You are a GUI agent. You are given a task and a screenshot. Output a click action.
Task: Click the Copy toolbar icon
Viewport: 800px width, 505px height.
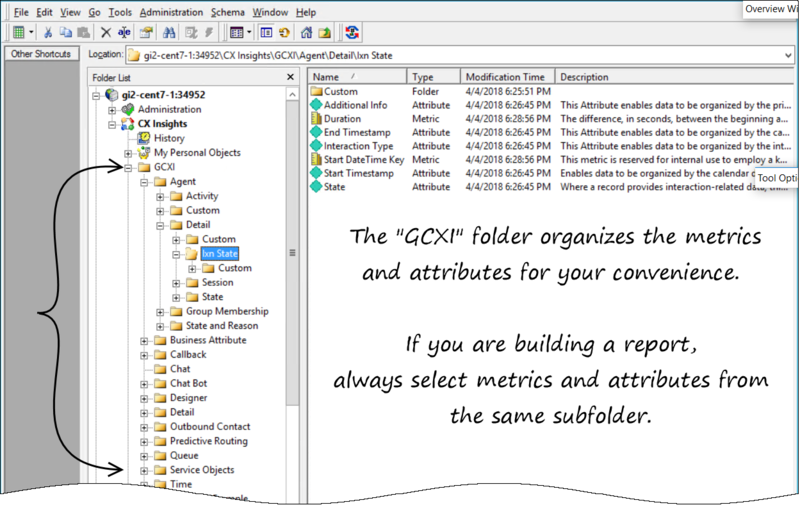(63, 32)
